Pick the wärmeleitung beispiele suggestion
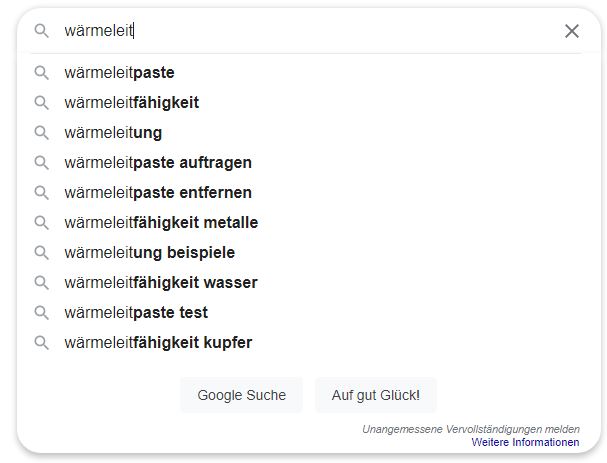The image size is (607, 463). [x=149, y=253]
